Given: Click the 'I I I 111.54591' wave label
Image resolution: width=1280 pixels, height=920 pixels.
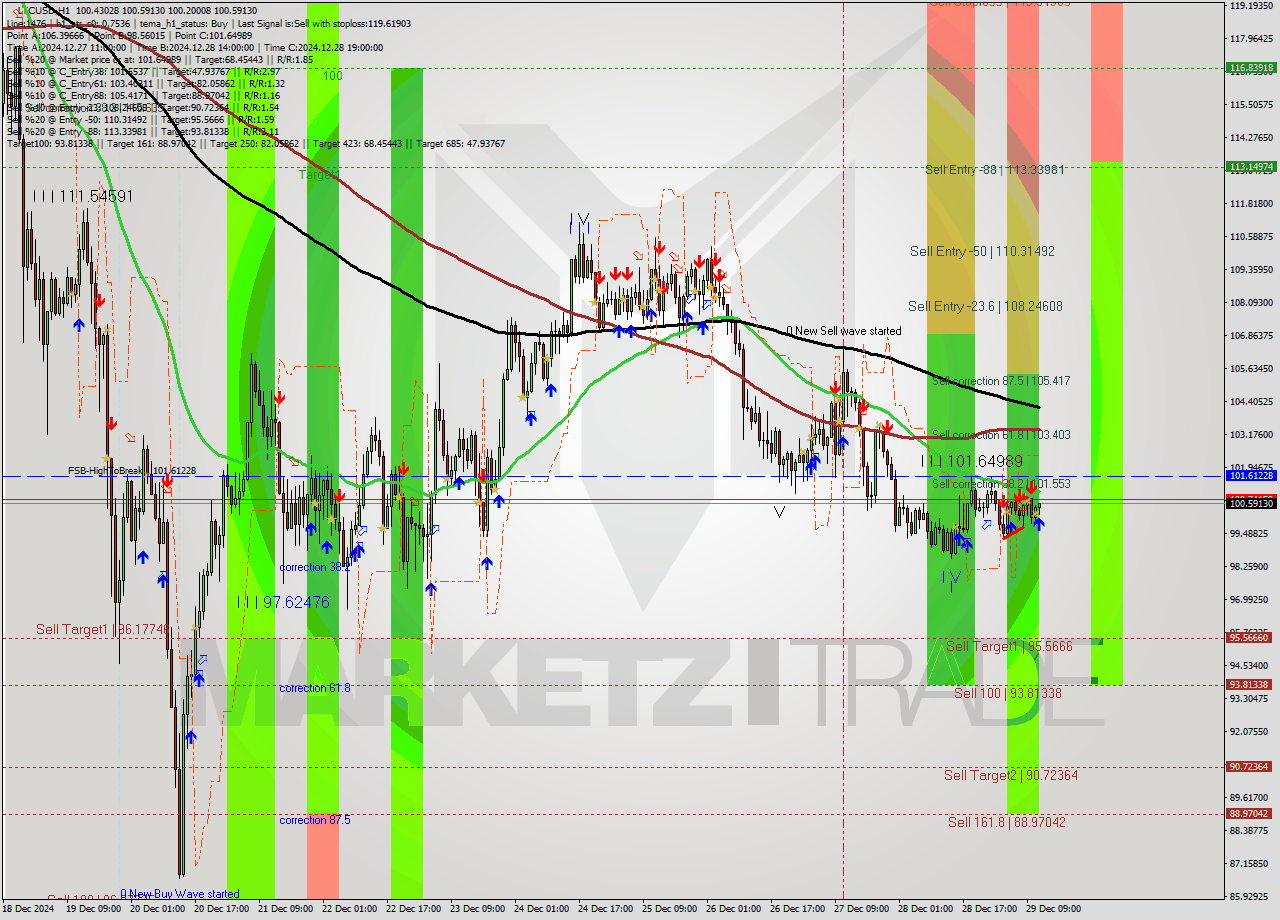Looking at the screenshot, I should [x=82, y=197].
